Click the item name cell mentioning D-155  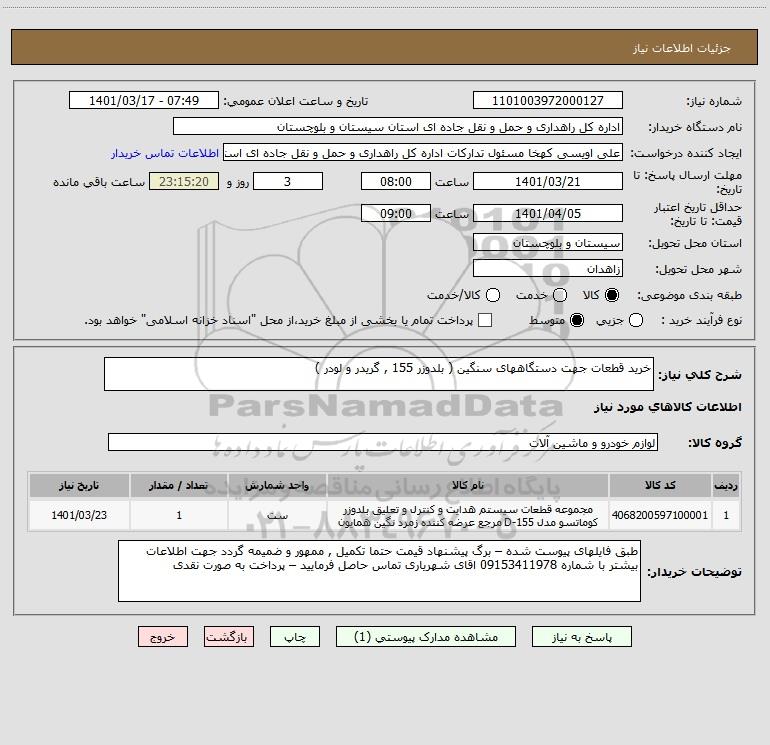(x=468, y=515)
